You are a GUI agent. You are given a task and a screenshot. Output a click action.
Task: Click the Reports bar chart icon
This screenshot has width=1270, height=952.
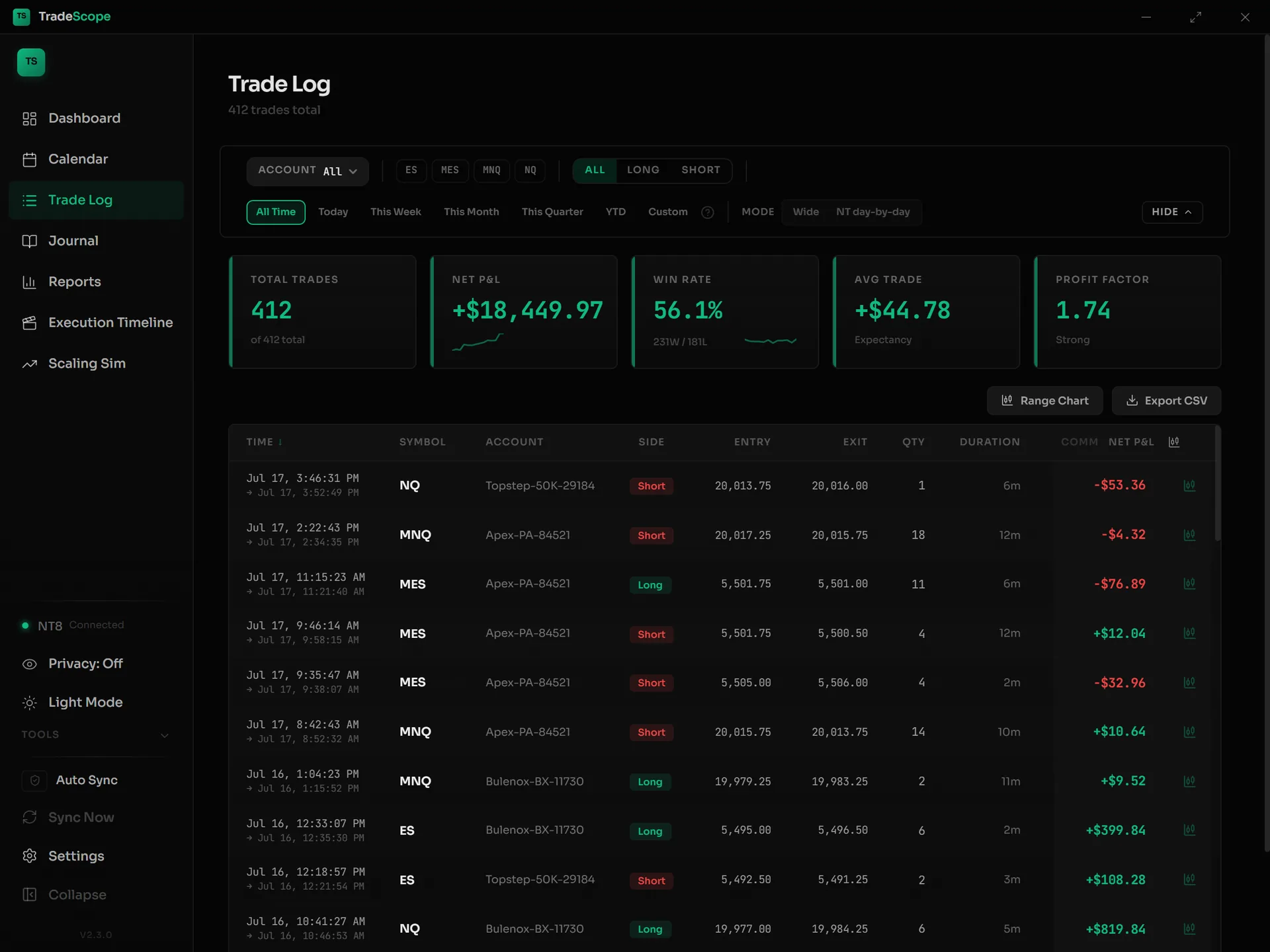click(x=29, y=282)
